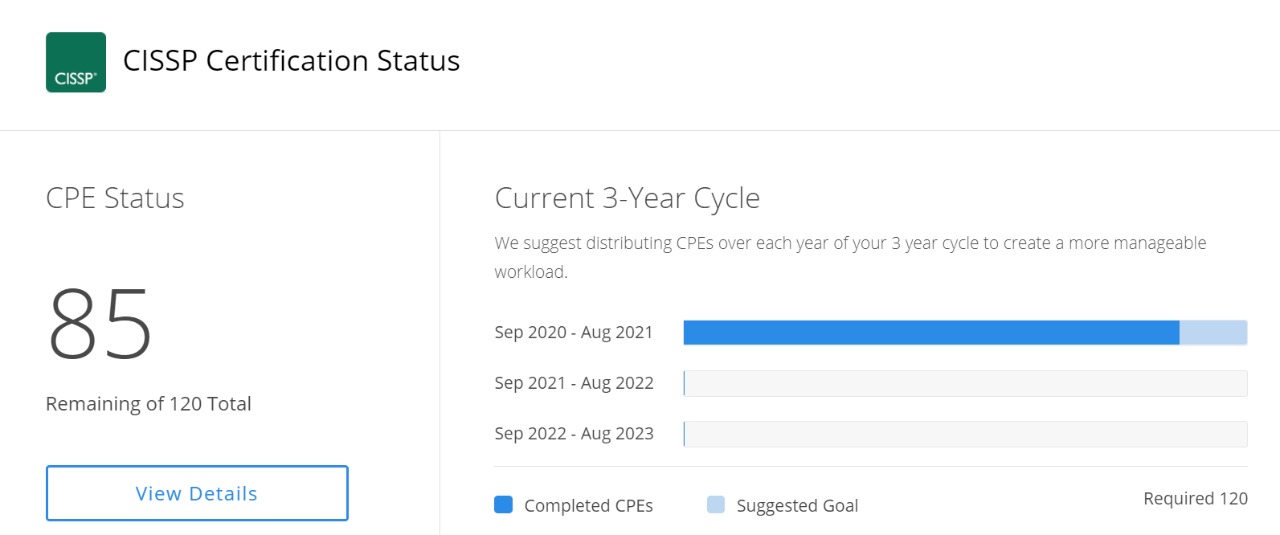This screenshot has width=1280, height=535.
Task: Click the light-blue suggested goal bar segment
Action: click(x=1213, y=333)
